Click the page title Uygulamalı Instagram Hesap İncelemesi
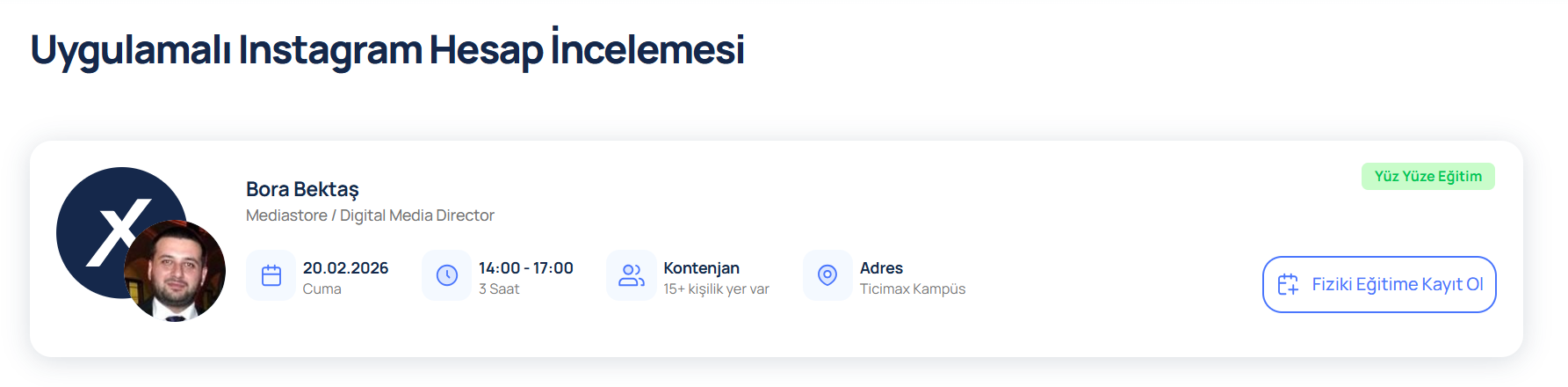1568x387 pixels. pos(387,49)
